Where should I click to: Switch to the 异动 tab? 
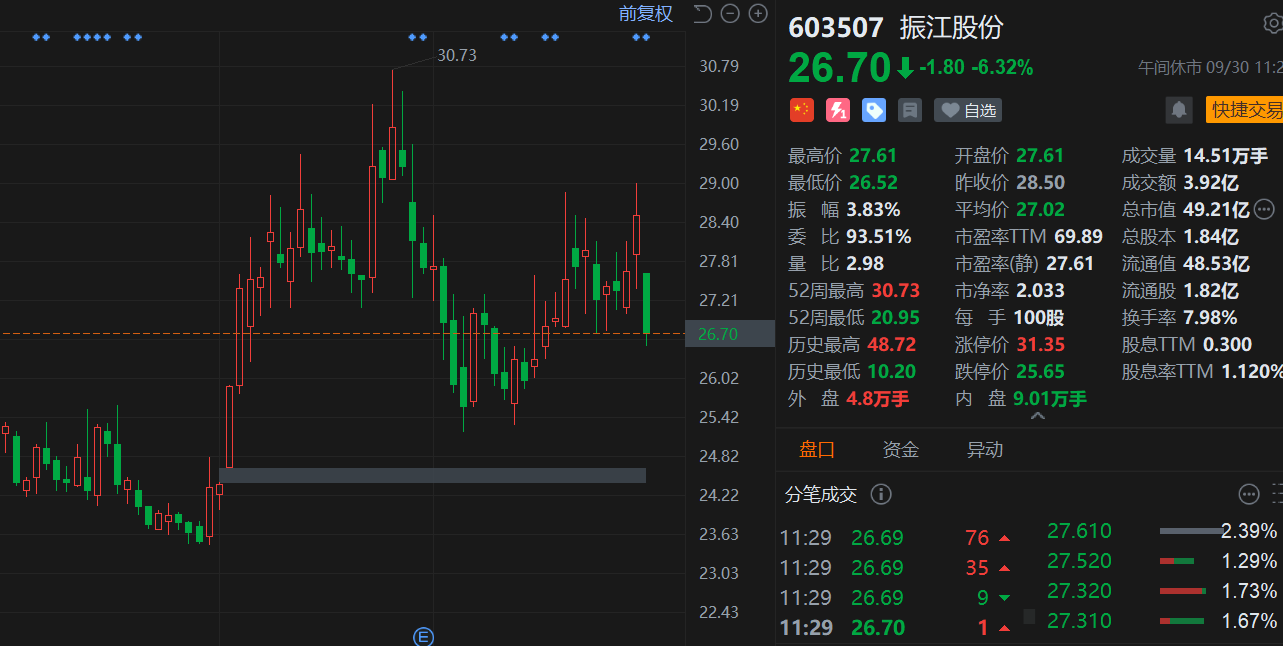click(984, 450)
